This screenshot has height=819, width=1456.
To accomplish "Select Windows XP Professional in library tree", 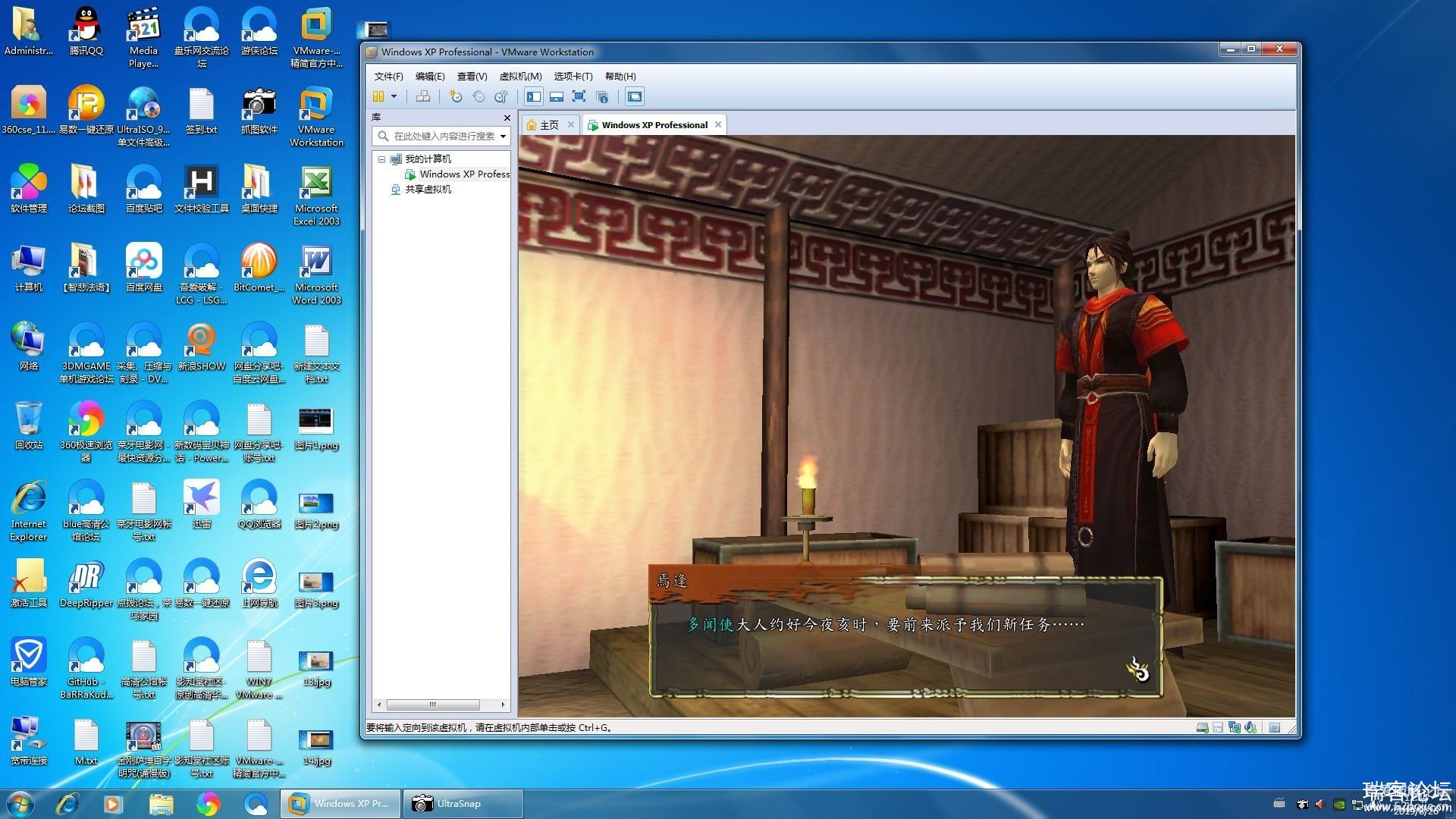I will 464,174.
